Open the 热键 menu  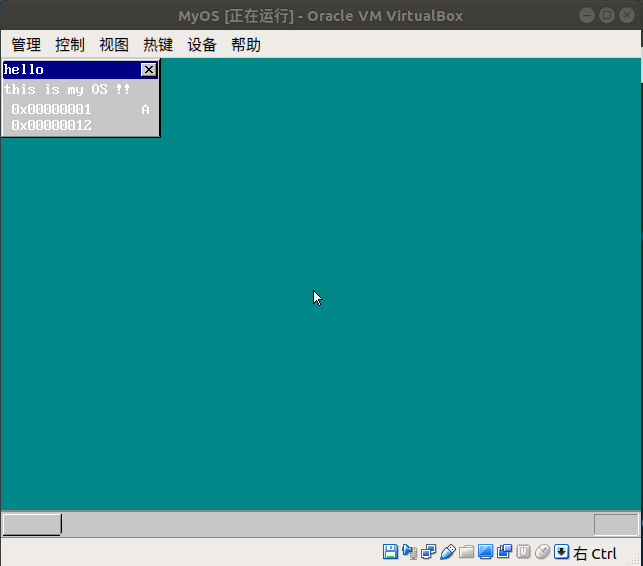point(158,44)
